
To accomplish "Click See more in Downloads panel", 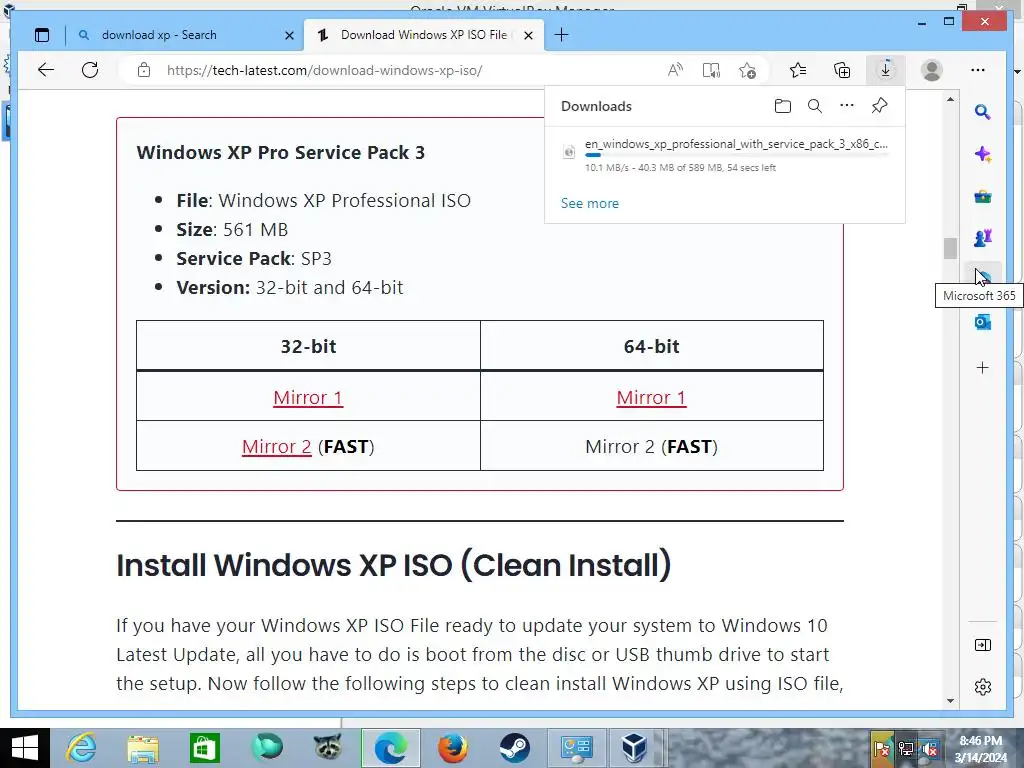I will click(x=590, y=203).
